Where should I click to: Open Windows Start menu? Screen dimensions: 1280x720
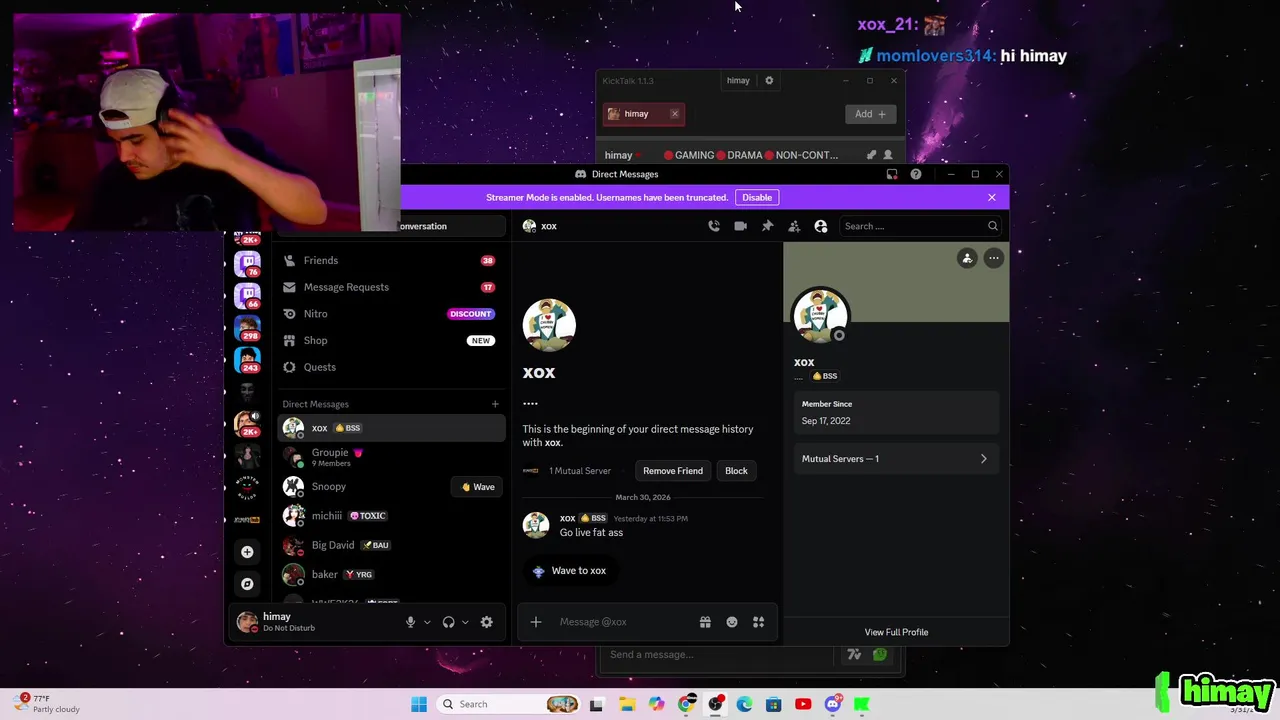pos(419,704)
